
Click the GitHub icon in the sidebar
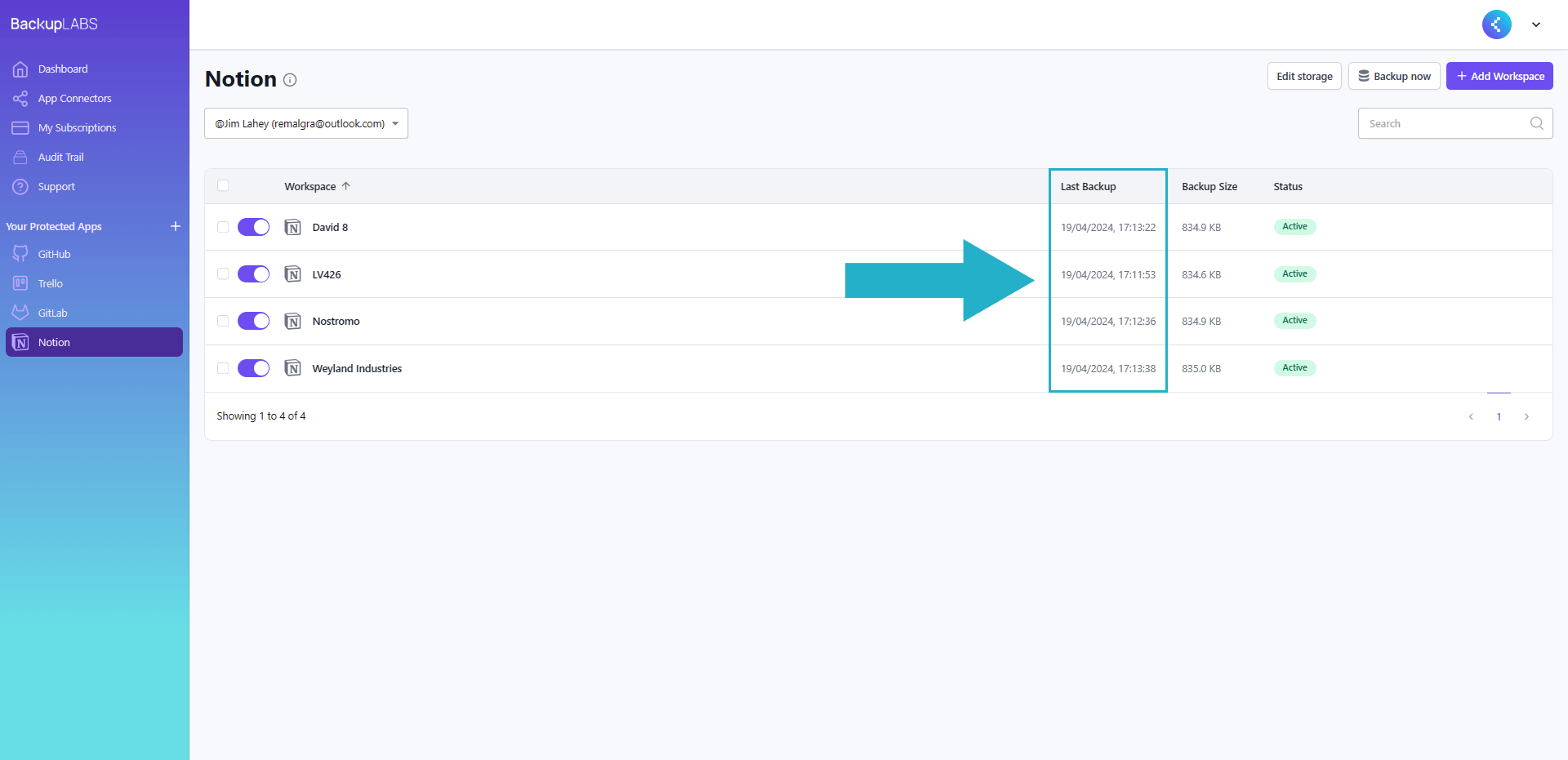click(x=20, y=254)
